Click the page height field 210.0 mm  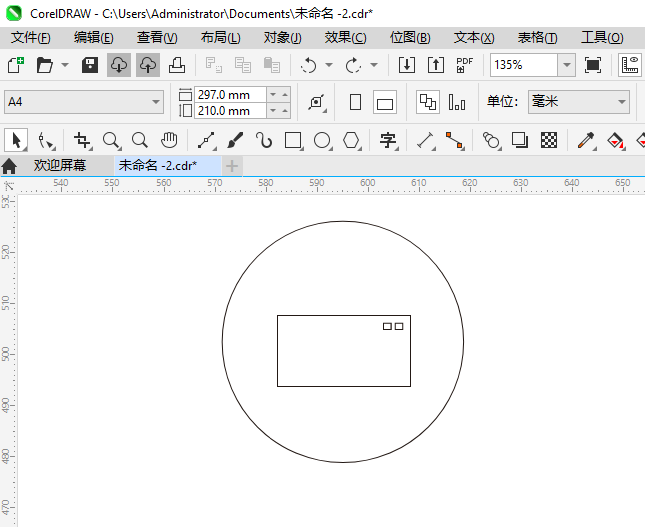(x=230, y=111)
